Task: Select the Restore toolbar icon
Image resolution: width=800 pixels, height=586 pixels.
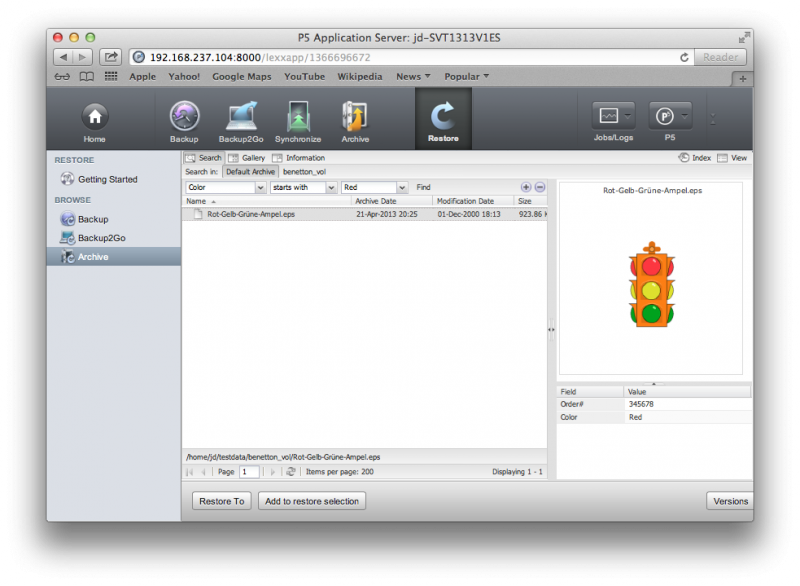Action: 443,121
